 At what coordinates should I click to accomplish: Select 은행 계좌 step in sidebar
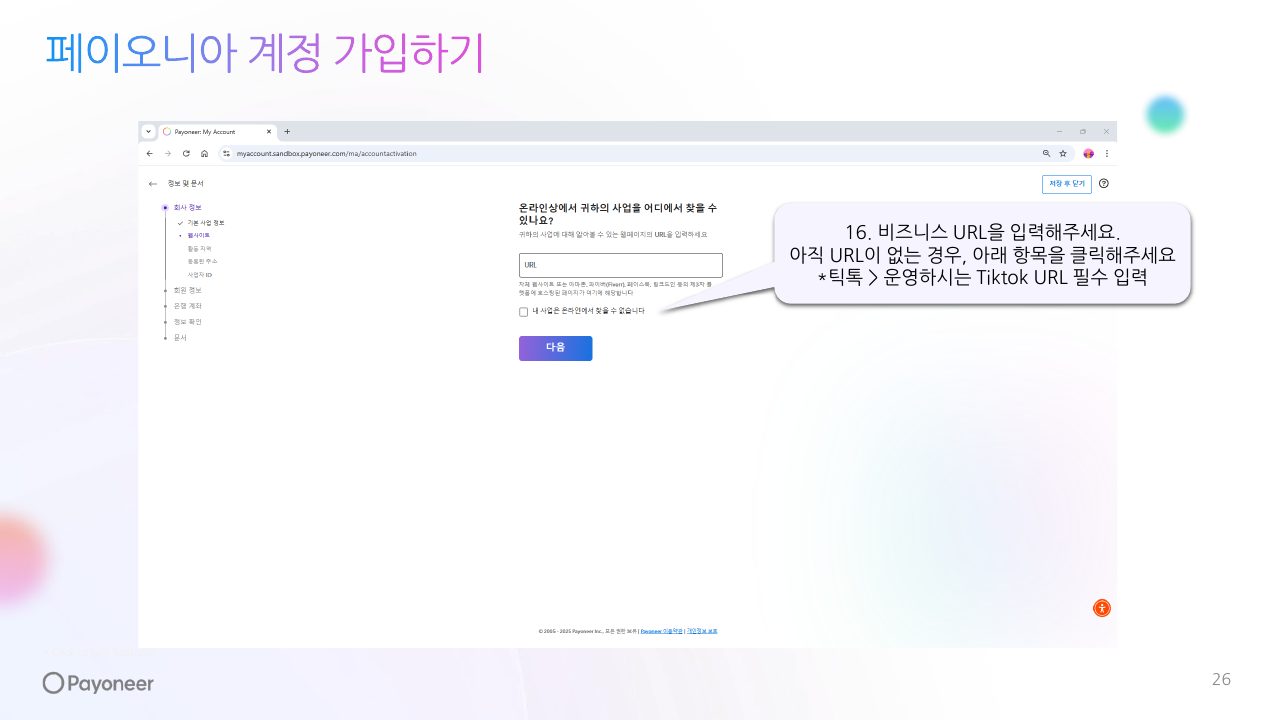point(187,306)
